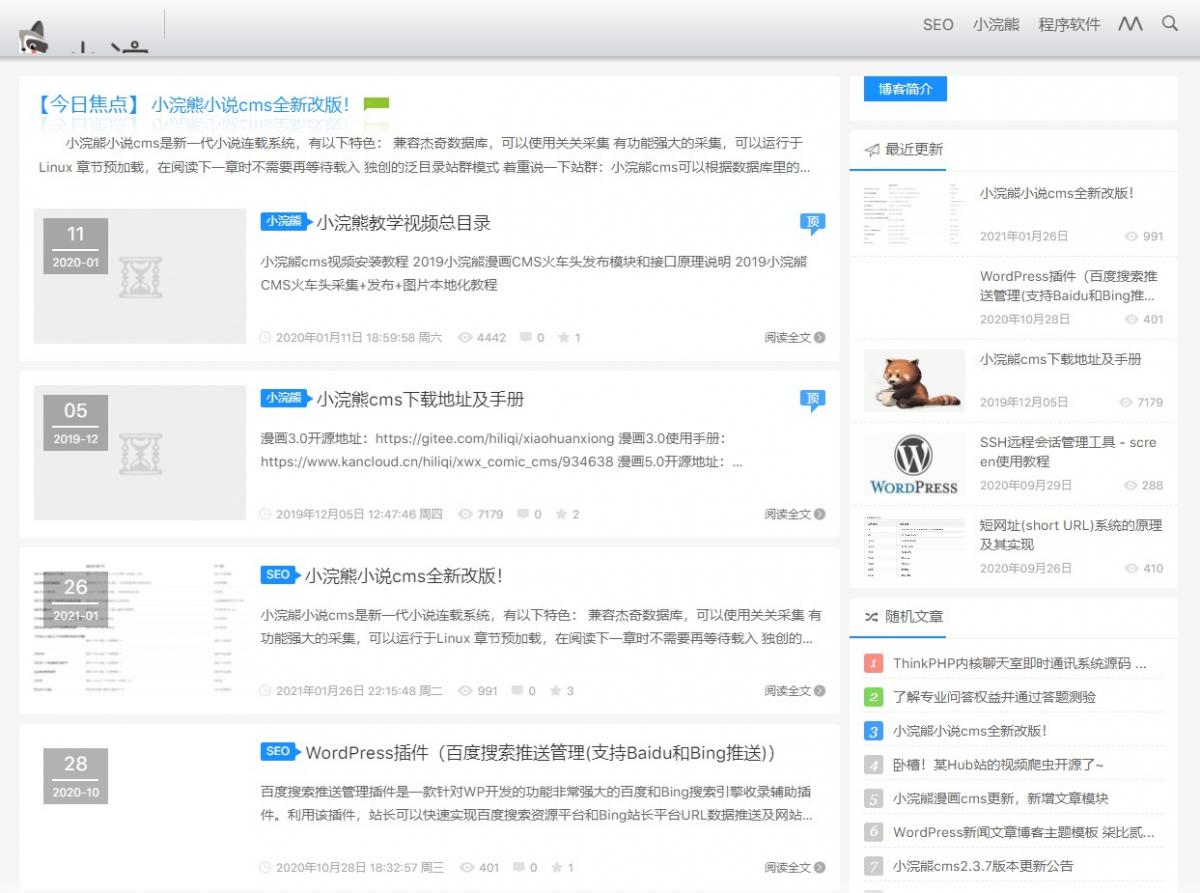The width and height of the screenshot is (1200, 893).
Task: Open the 今日焦点 headline article link
Action: [x=250, y=104]
